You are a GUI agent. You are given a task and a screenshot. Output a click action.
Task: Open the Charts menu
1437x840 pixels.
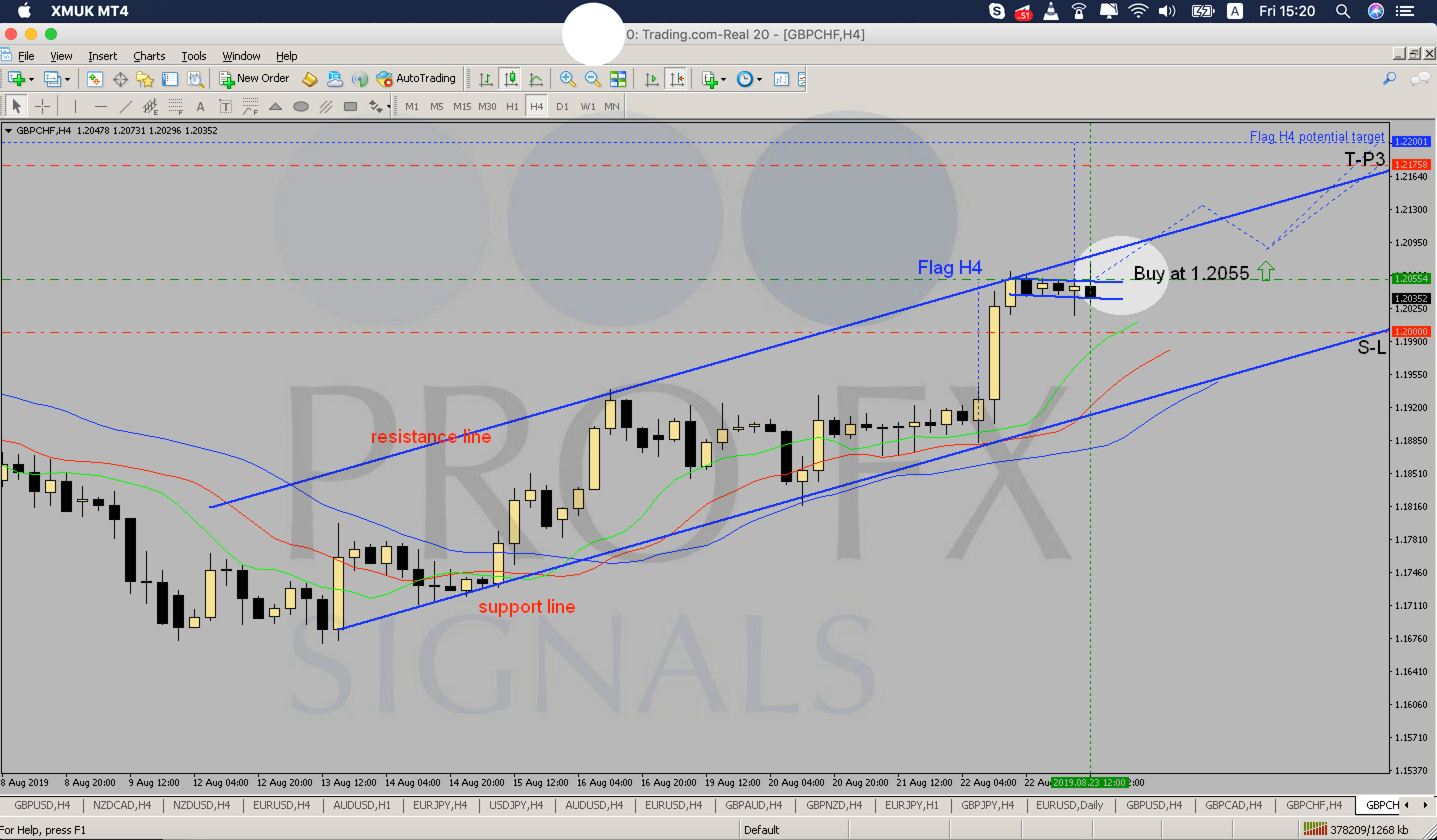[149, 56]
